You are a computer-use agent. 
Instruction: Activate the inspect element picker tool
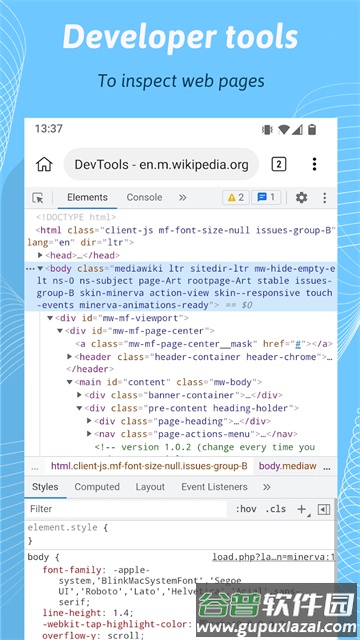(38, 198)
